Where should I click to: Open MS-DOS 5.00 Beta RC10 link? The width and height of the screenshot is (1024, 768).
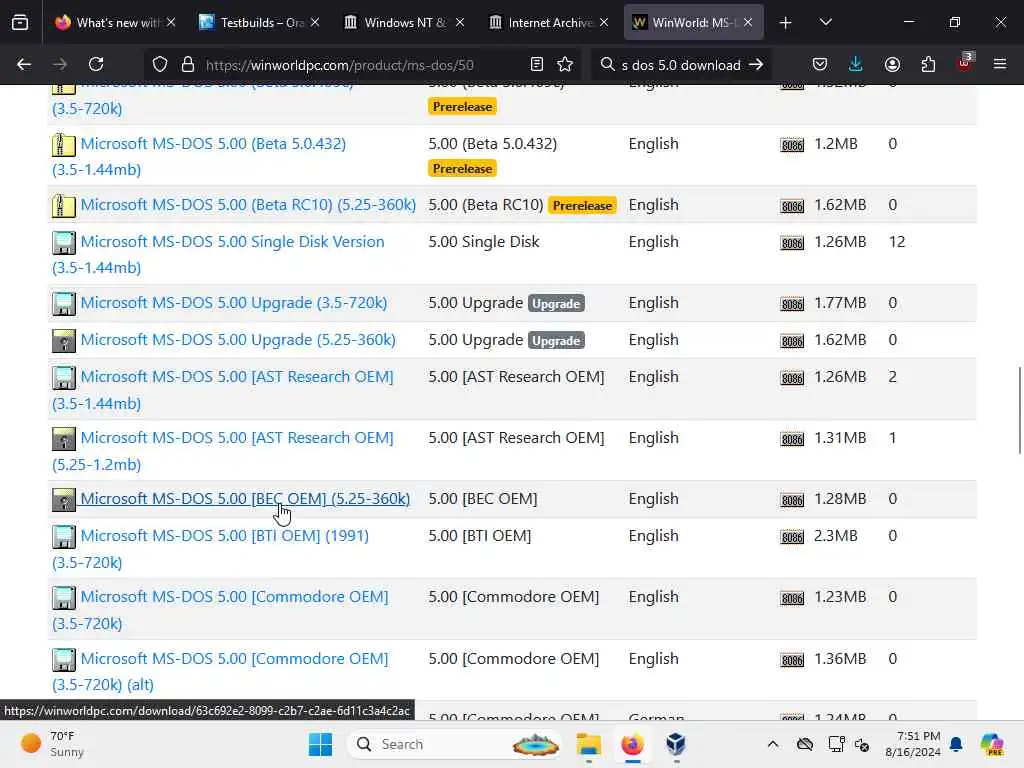pyautogui.click(x=248, y=204)
